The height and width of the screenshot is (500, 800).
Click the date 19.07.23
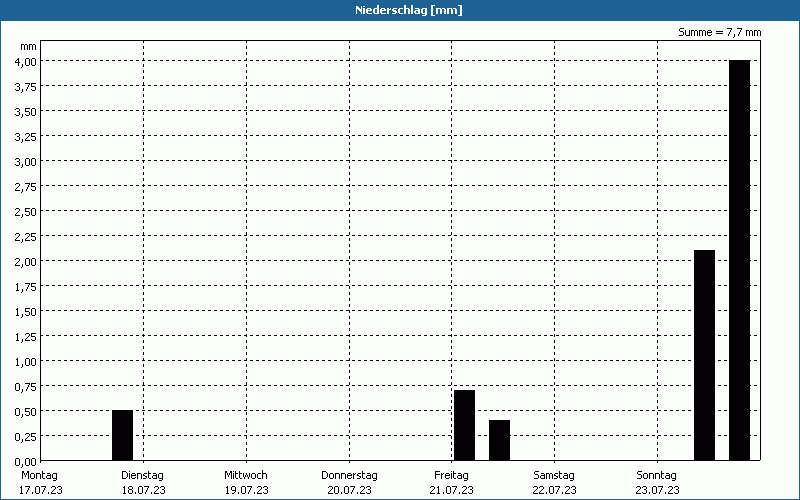click(246, 490)
